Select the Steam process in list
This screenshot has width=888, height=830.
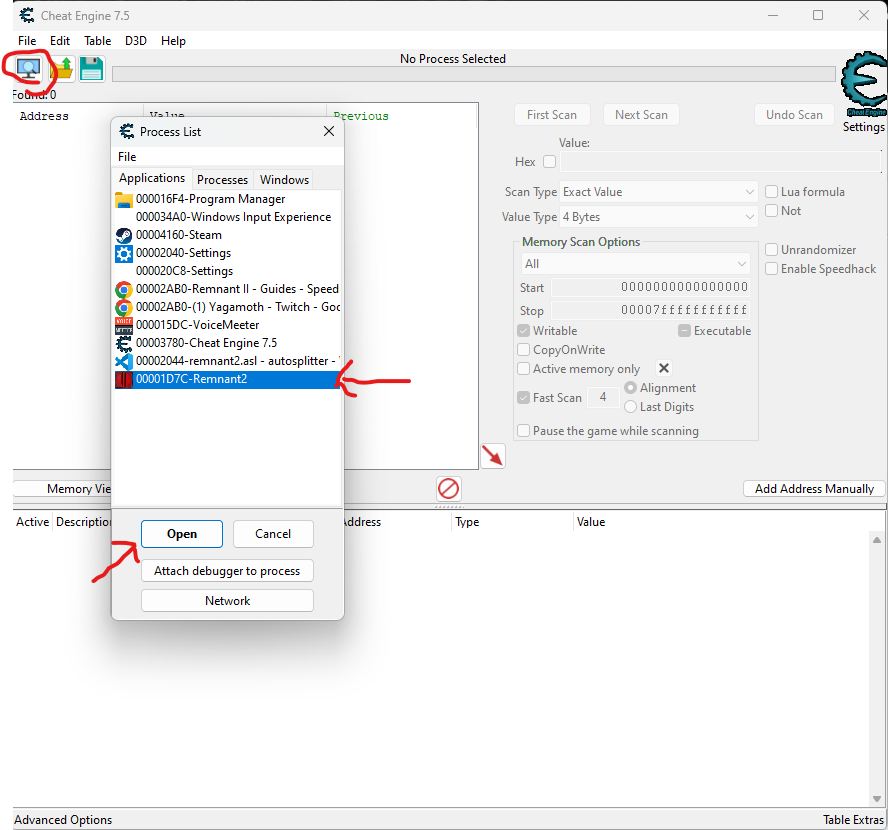click(x=227, y=235)
